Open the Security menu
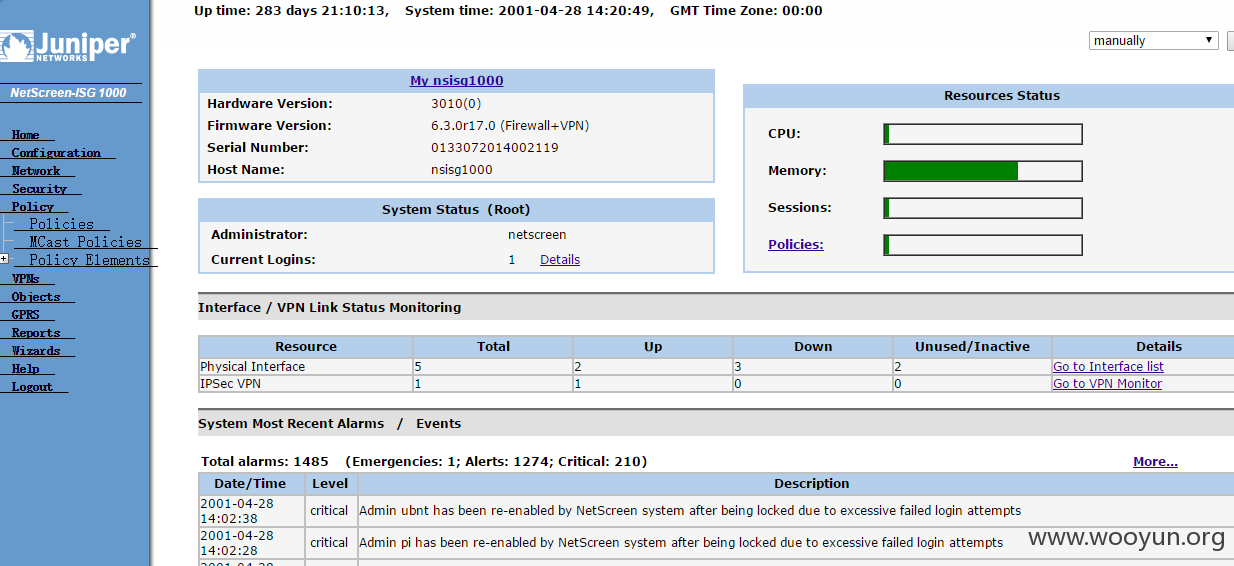The width and height of the screenshot is (1234, 566). (39, 189)
